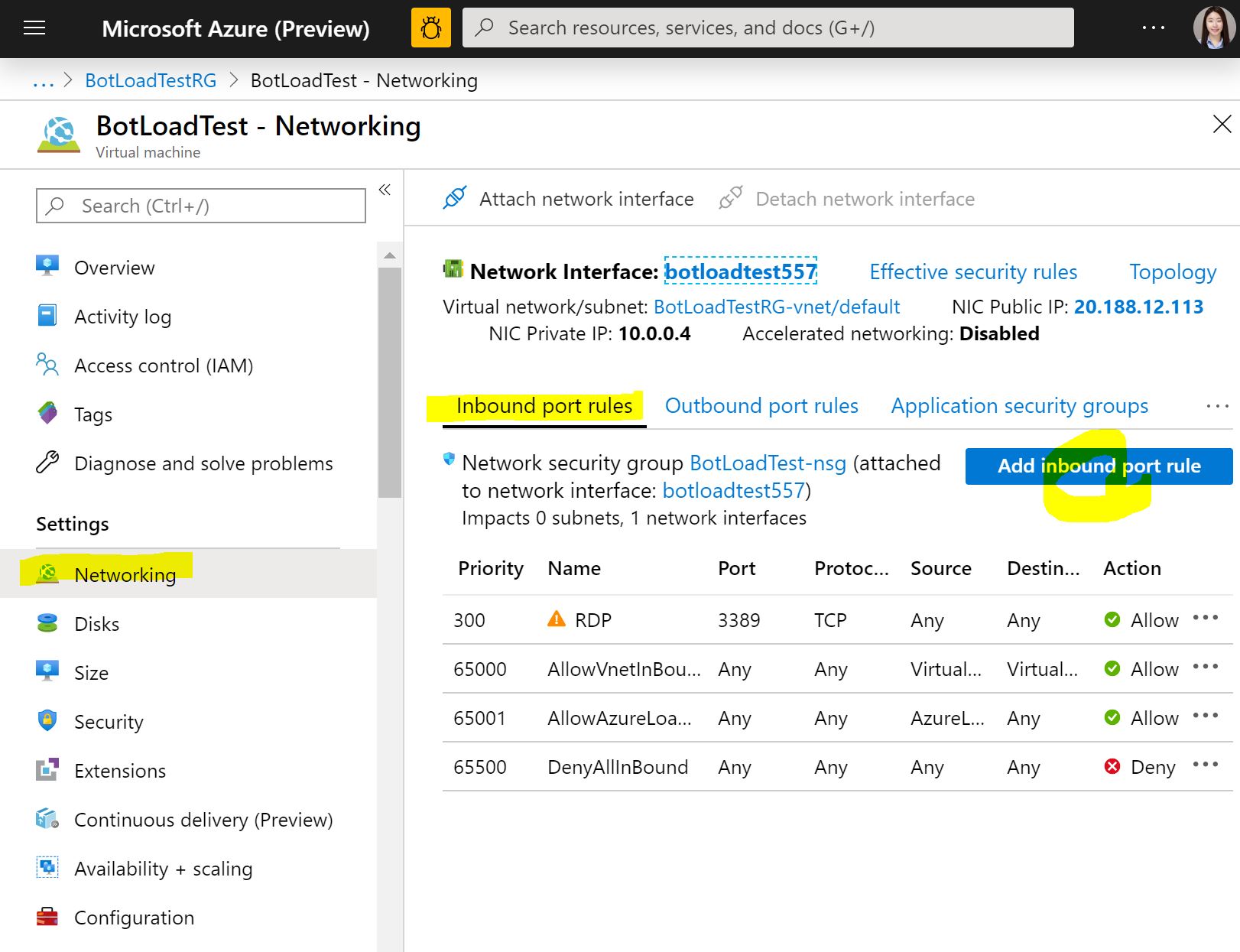Switch to Application security groups tab
The height and width of the screenshot is (952, 1240).
coord(1019,406)
